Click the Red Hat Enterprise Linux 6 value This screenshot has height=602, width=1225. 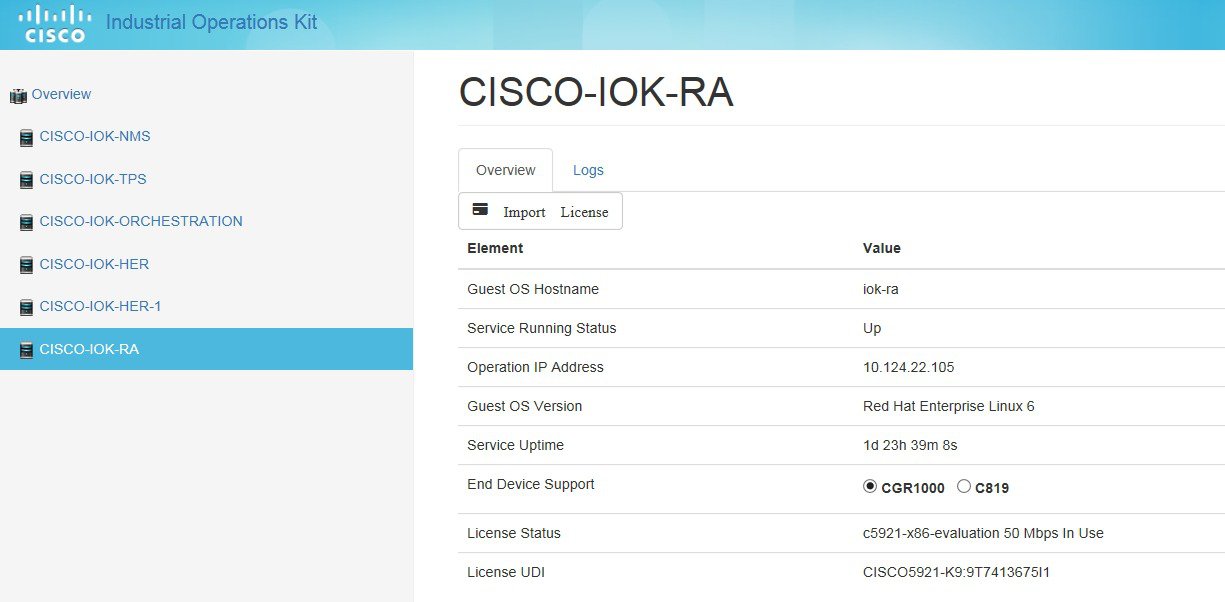click(949, 406)
